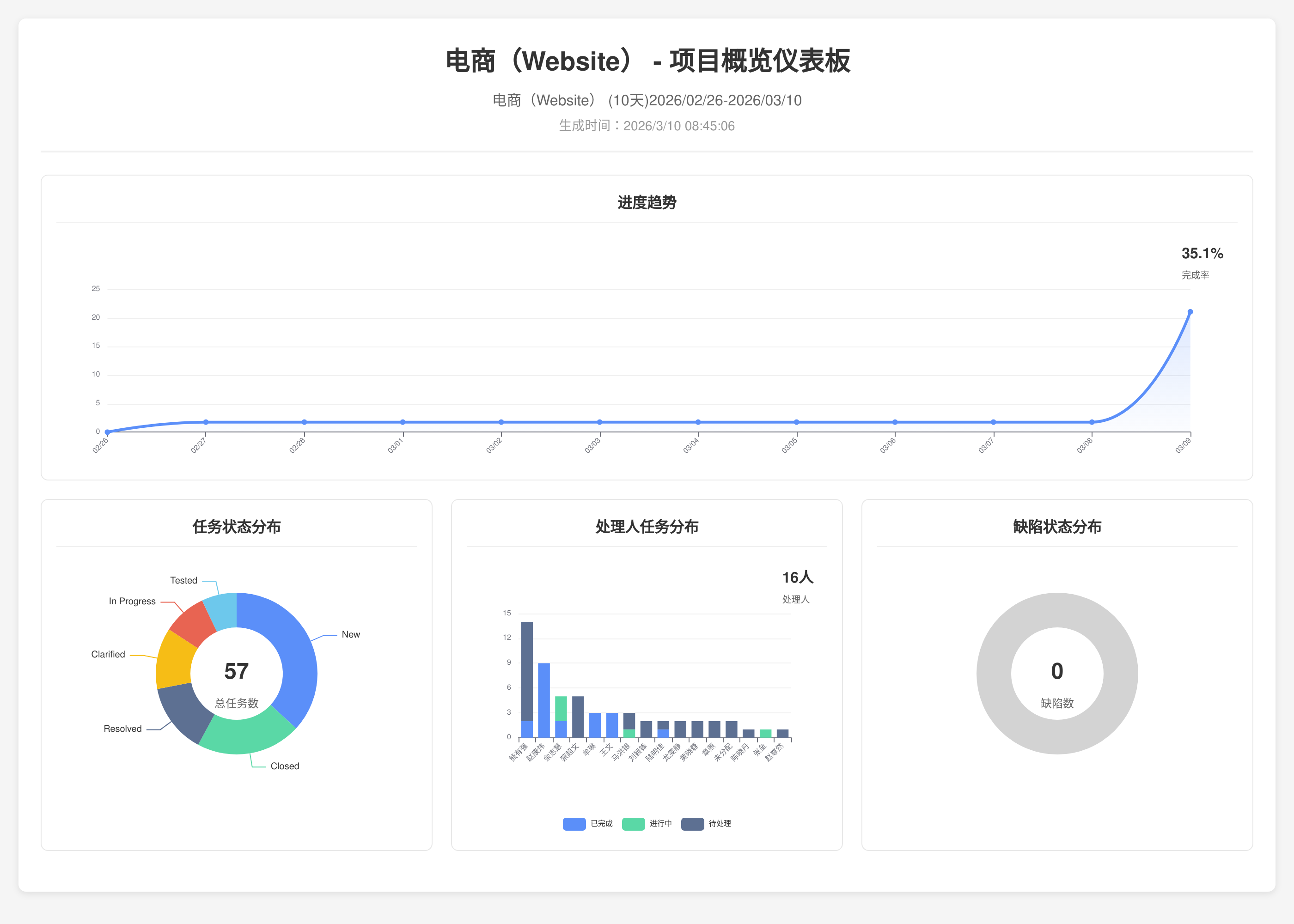Click the 03/08 data point on trend line
The image size is (1294, 924).
1092,422
